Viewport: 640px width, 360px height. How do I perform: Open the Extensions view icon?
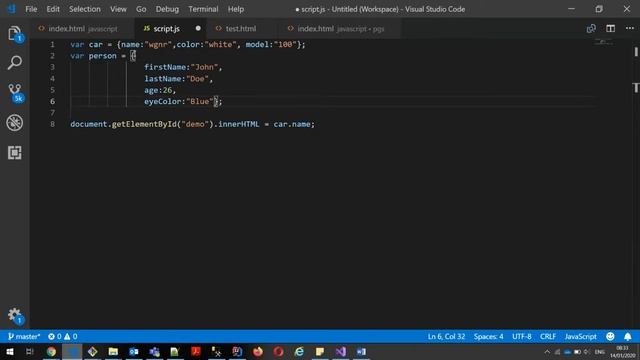pyautogui.click(x=15, y=153)
